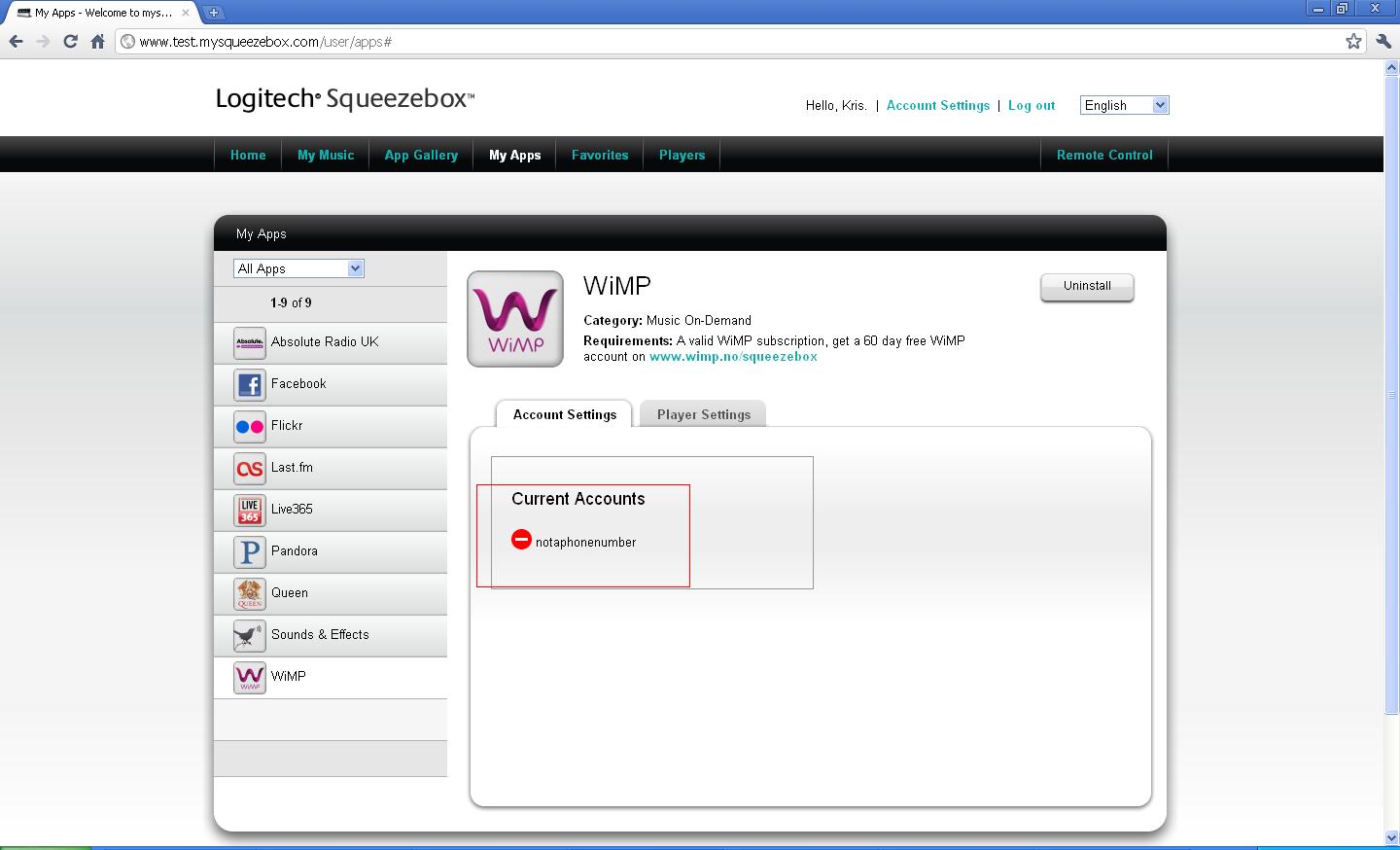Expand the English language dropdown
The image size is (1400, 850).
tap(1124, 105)
